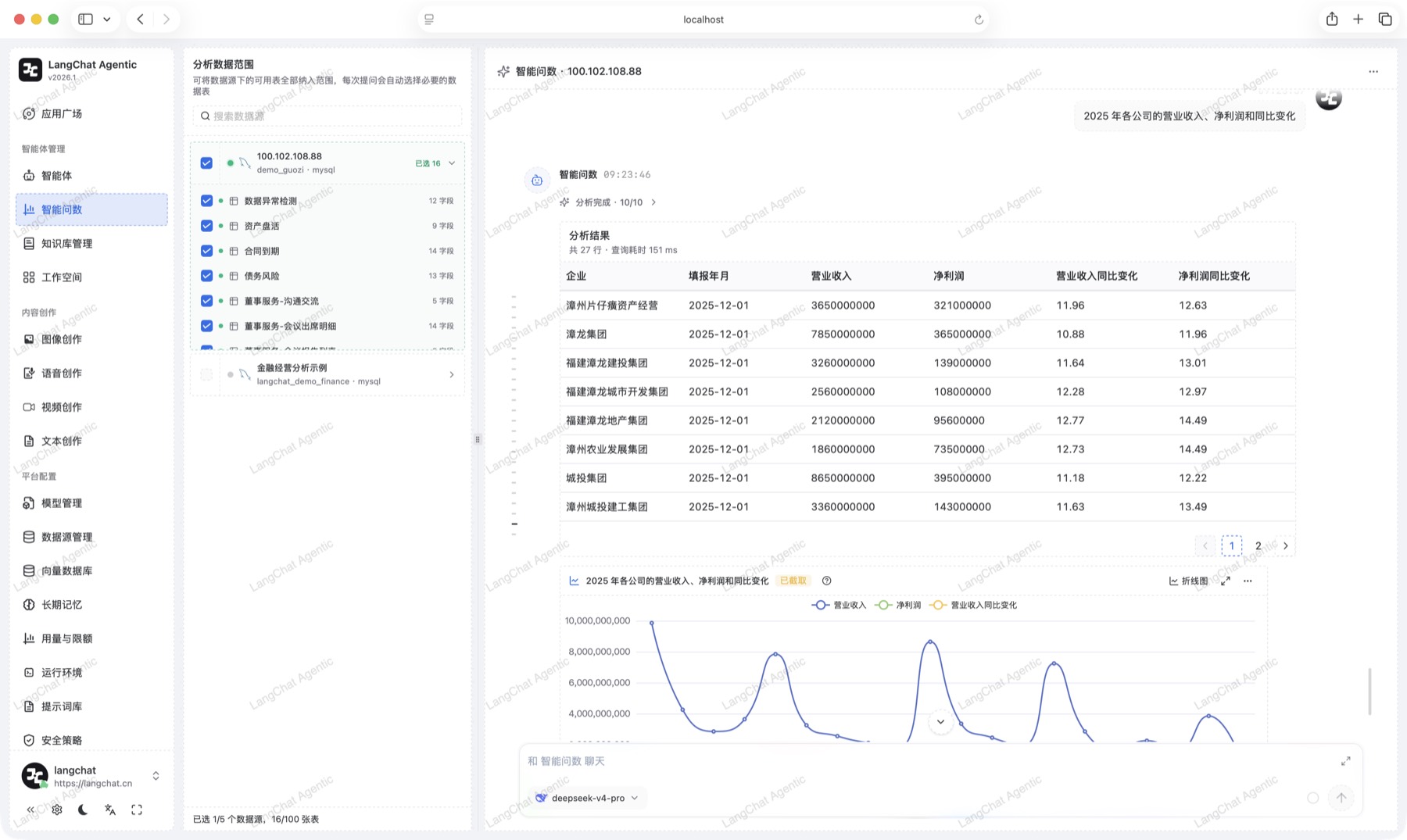This screenshot has width=1407, height=840.
Task: Click the Safari share icon
Action: coord(1332,19)
